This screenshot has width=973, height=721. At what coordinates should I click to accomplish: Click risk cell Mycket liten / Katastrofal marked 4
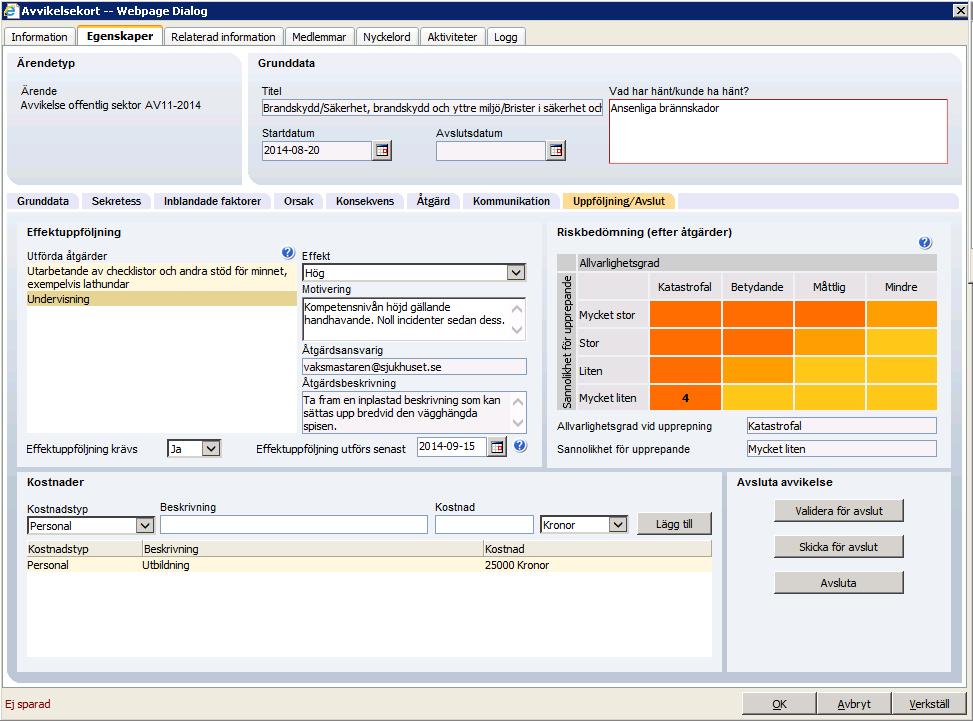coord(685,398)
